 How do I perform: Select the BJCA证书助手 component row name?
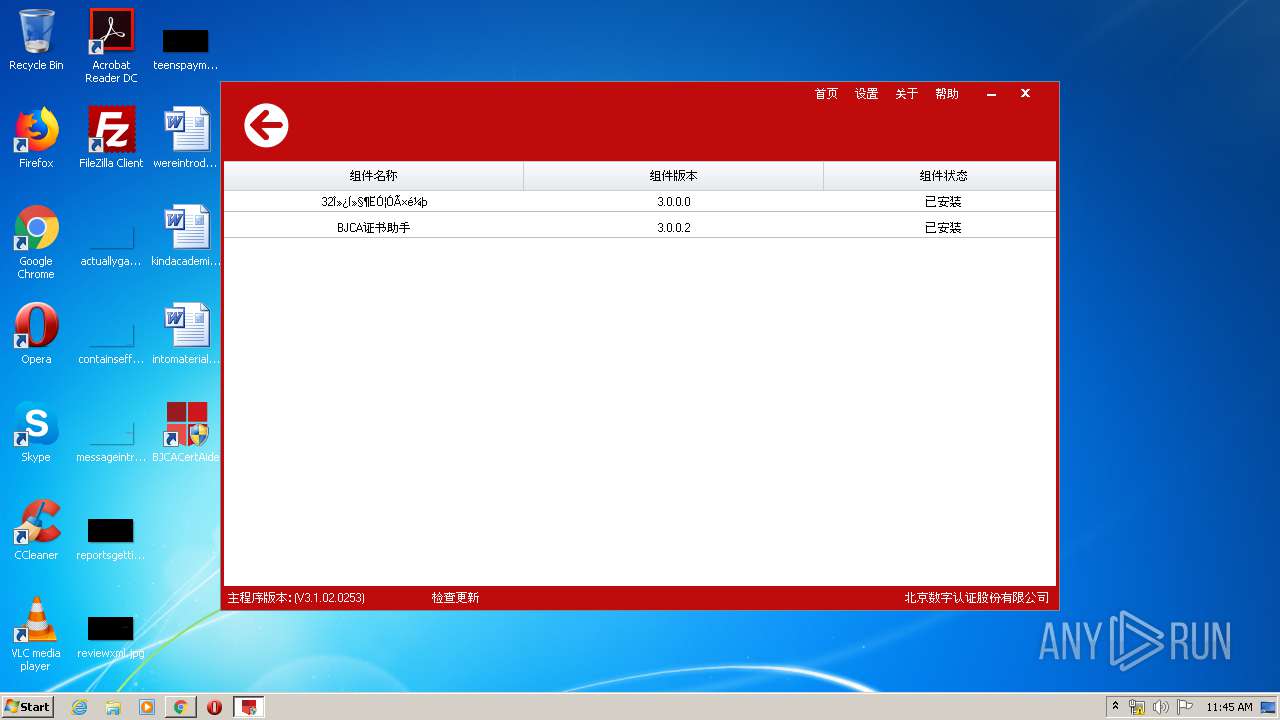373,228
